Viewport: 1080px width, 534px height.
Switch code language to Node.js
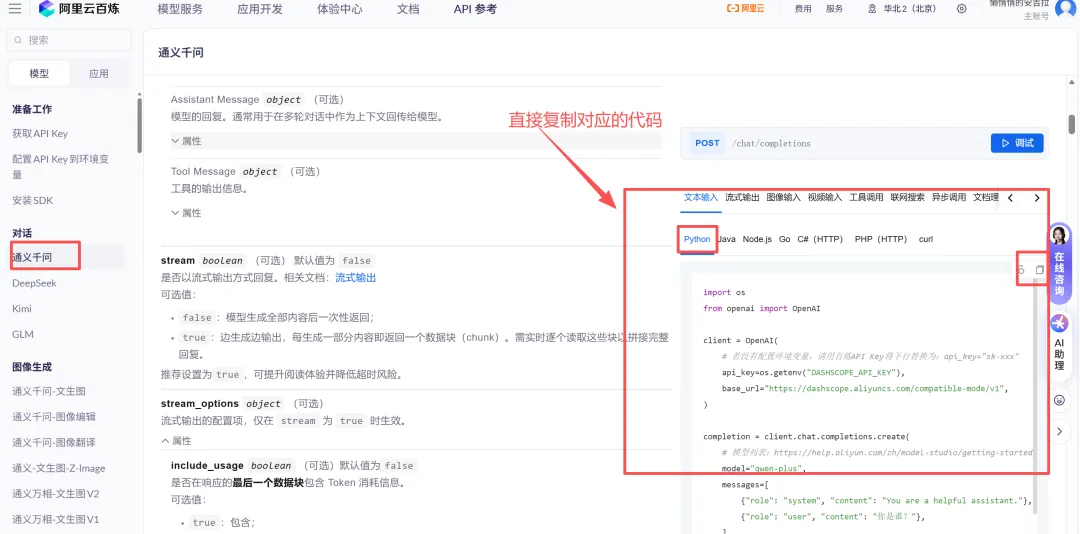(x=758, y=239)
